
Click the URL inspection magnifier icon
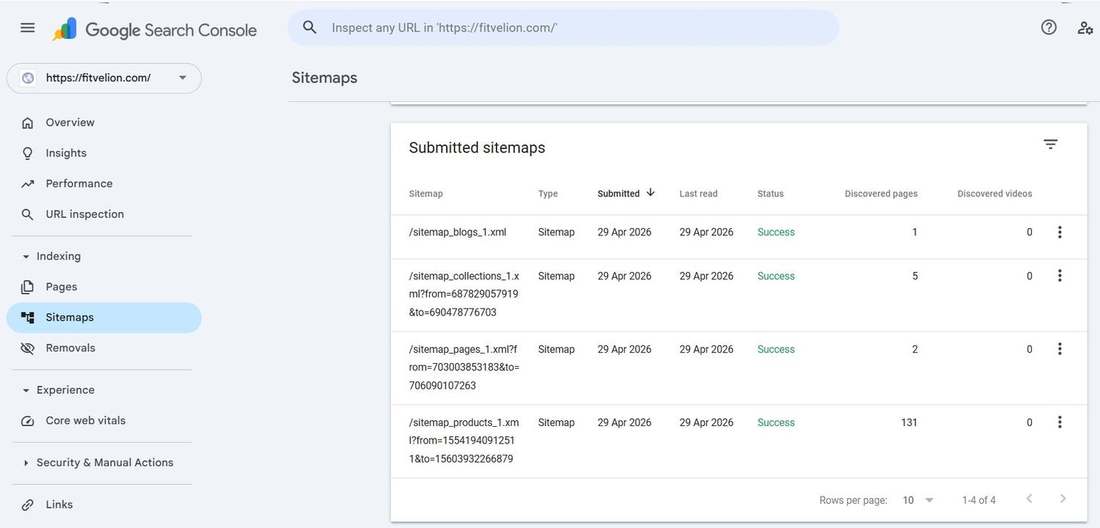27,215
